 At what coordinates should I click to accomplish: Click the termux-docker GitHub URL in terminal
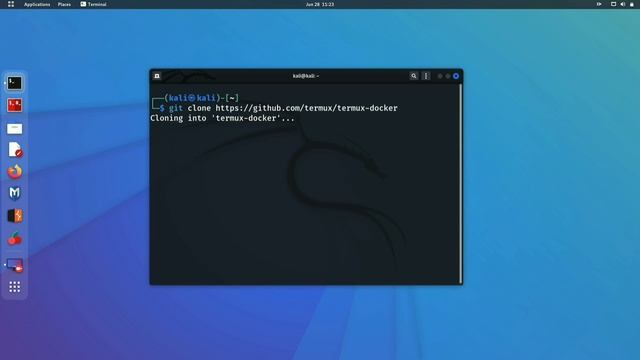point(306,108)
